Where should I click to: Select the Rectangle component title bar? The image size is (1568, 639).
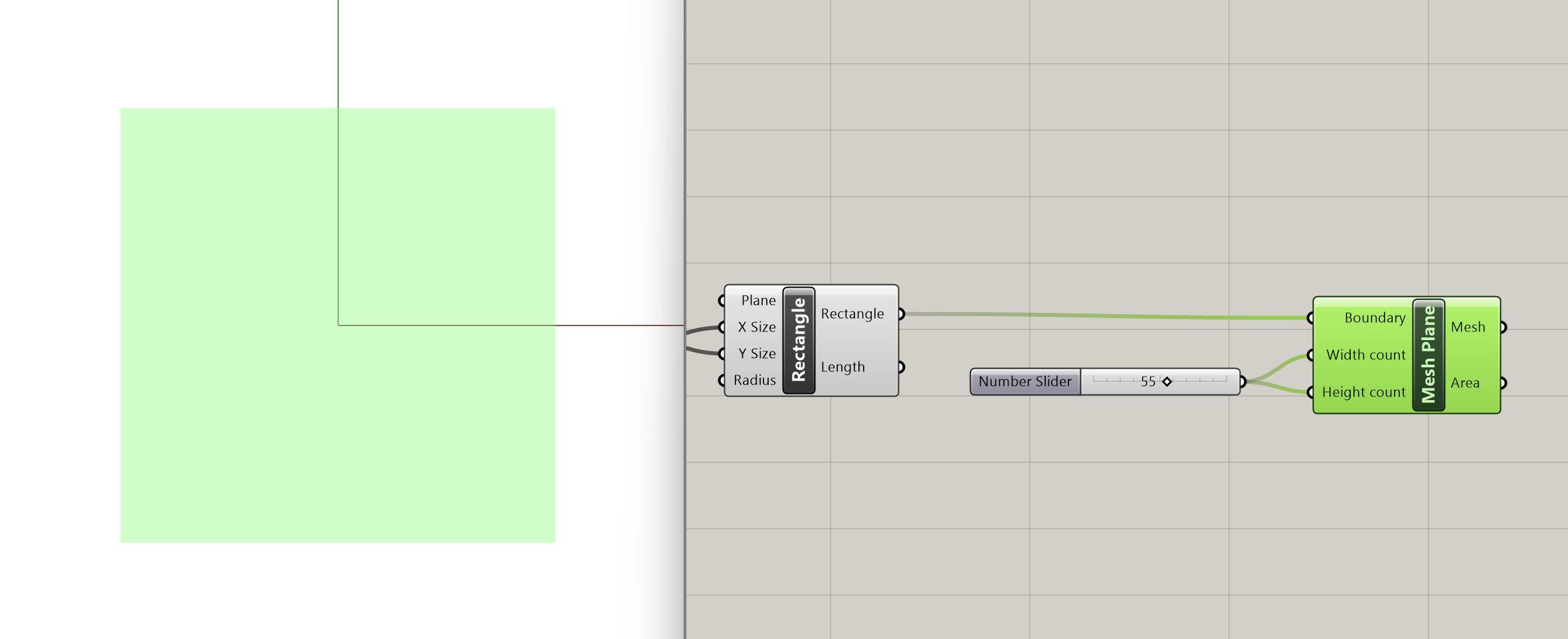[799, 340]
